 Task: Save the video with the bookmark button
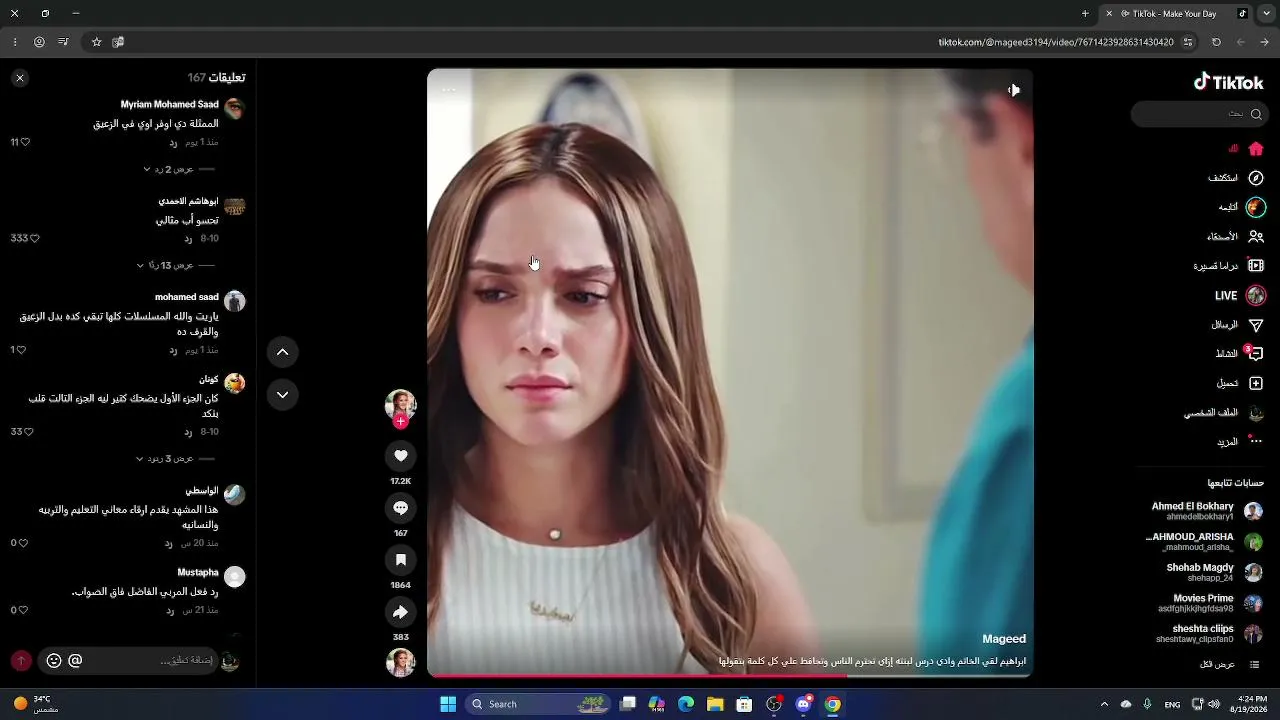click(x=400, y=560)
